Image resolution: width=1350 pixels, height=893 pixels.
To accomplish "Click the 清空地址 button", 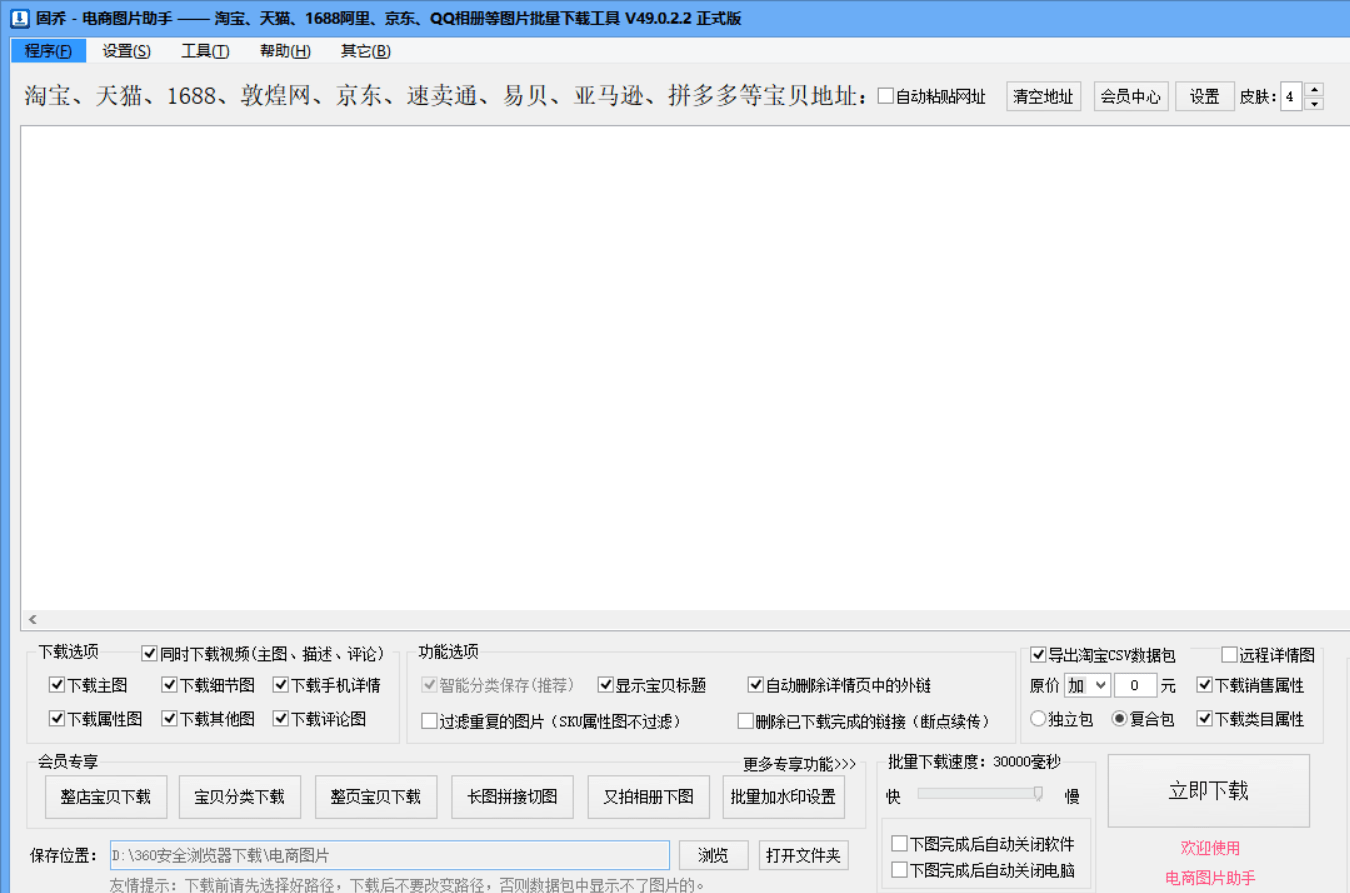I will [x=1043, y=96].
